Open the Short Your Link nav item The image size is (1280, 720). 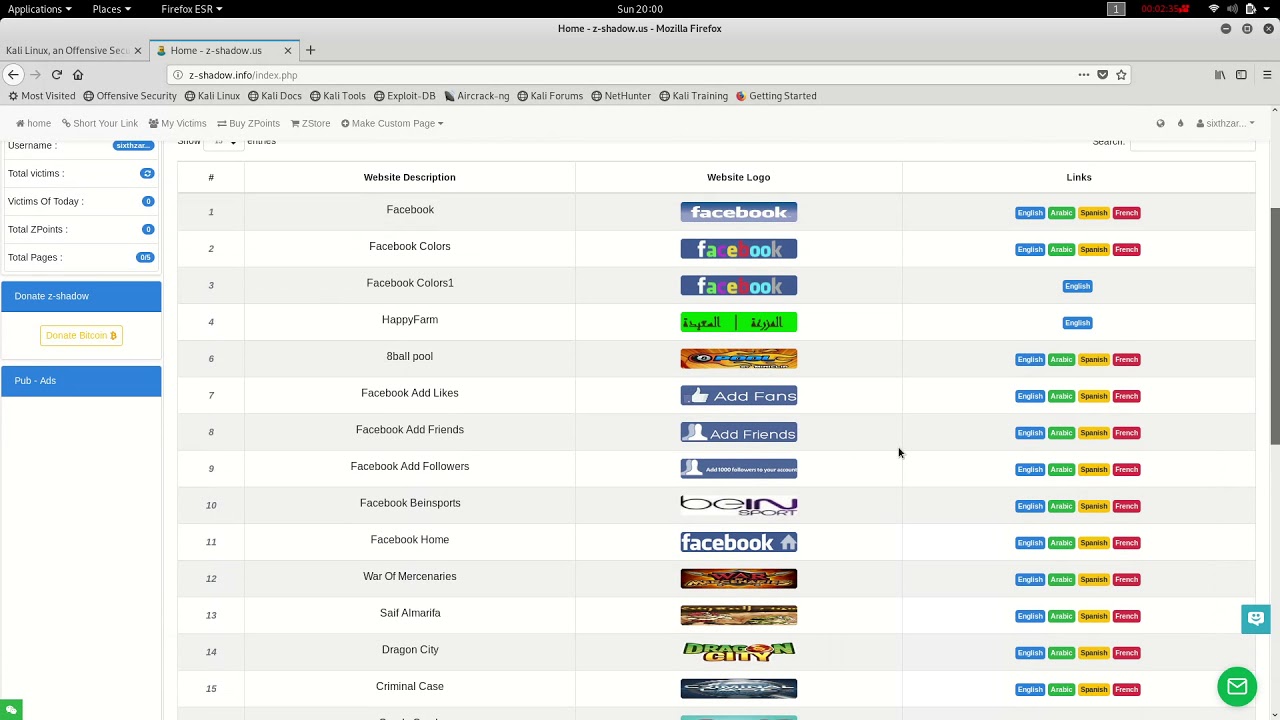100,124
